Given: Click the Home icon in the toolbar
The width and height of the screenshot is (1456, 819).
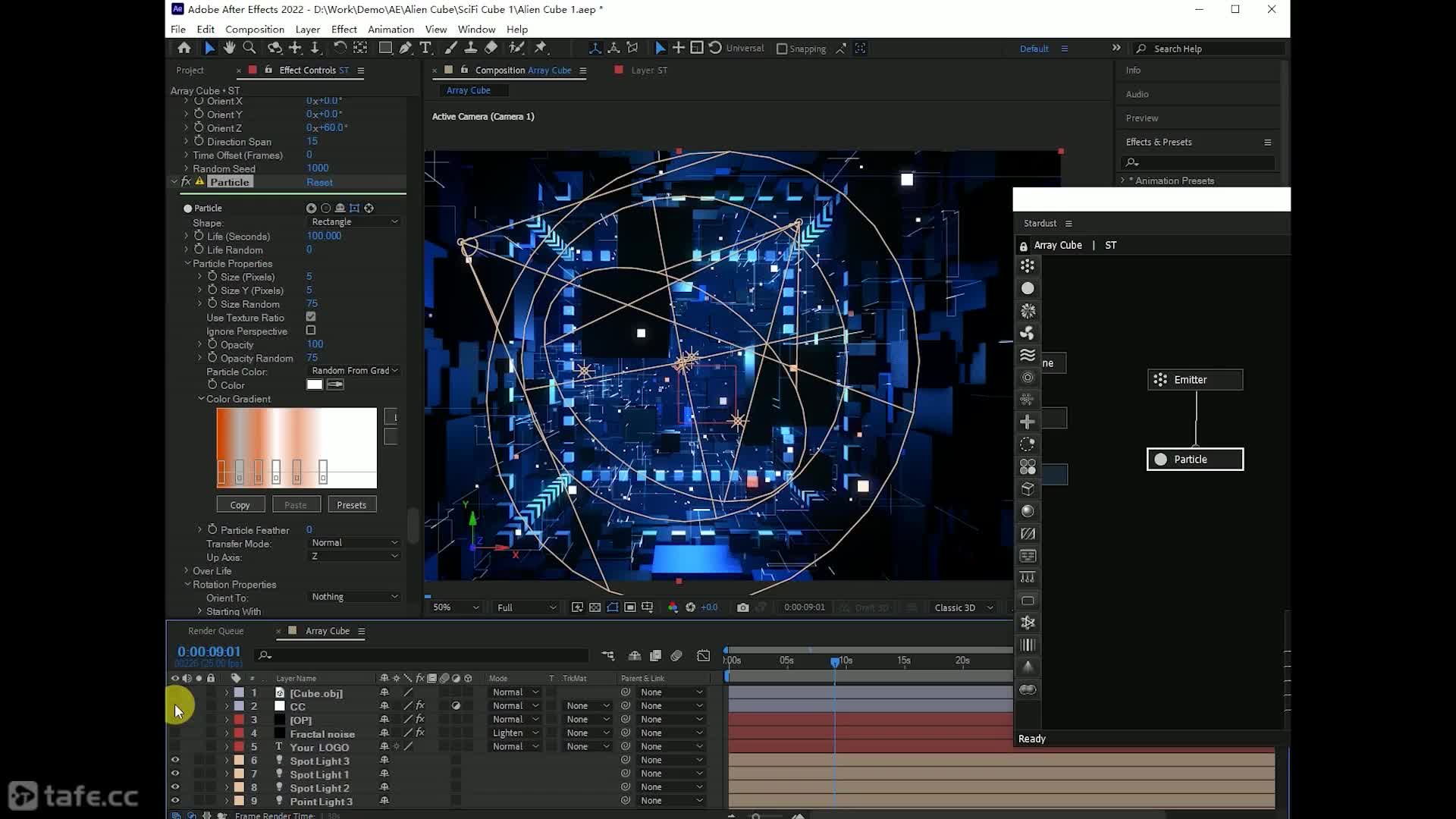Looking at the screenshot, I should [x=184, y=48].
